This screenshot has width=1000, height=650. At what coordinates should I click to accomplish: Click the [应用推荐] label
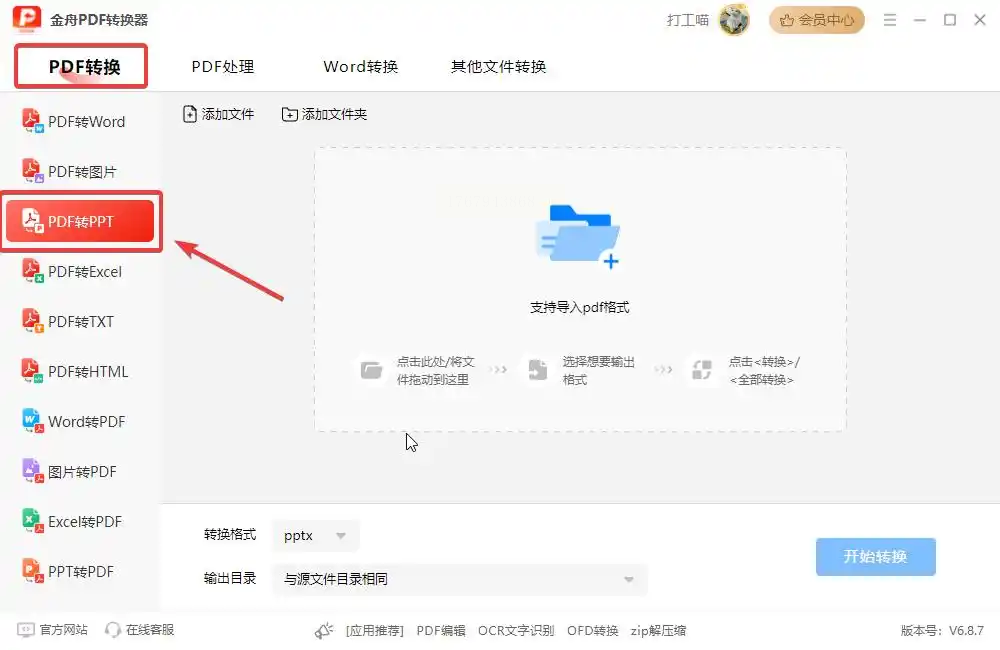click(x=375, y=630)
